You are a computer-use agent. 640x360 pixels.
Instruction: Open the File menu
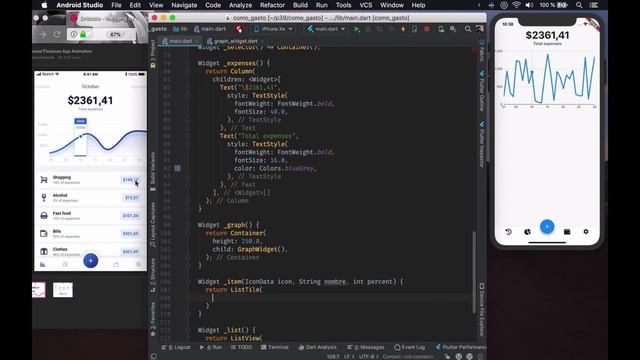[116, 5]
